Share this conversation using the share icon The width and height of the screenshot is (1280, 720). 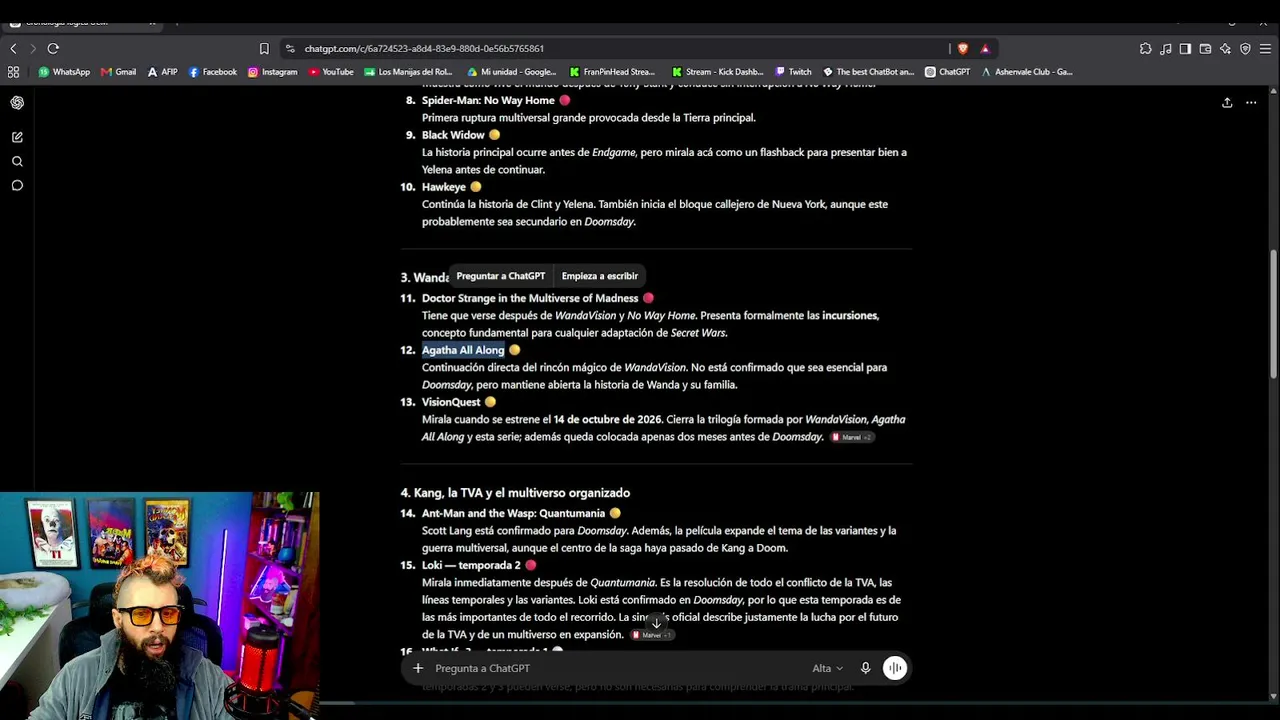click(1227, 102)
